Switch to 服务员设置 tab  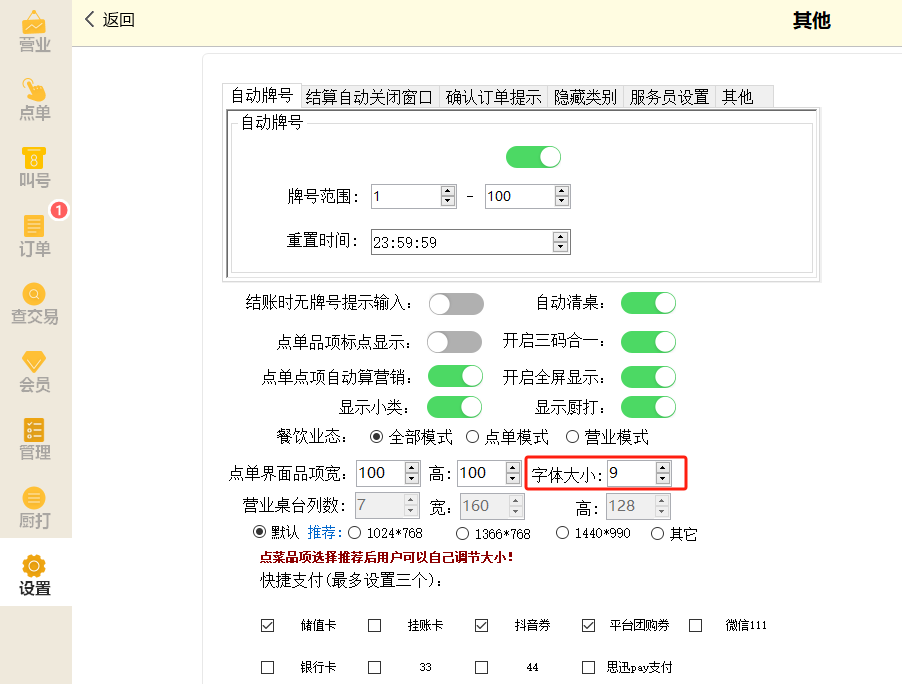[x=668, y=97]
